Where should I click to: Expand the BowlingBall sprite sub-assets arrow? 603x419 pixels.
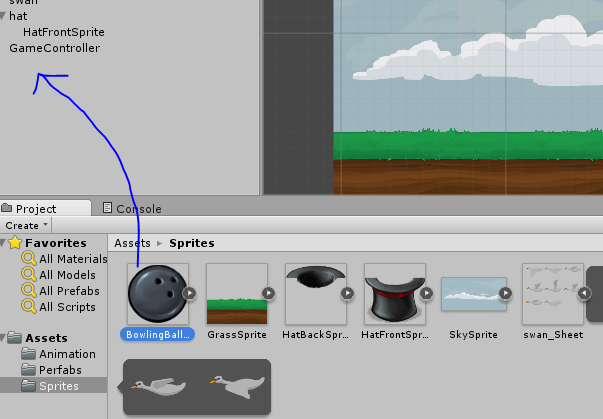190,293
